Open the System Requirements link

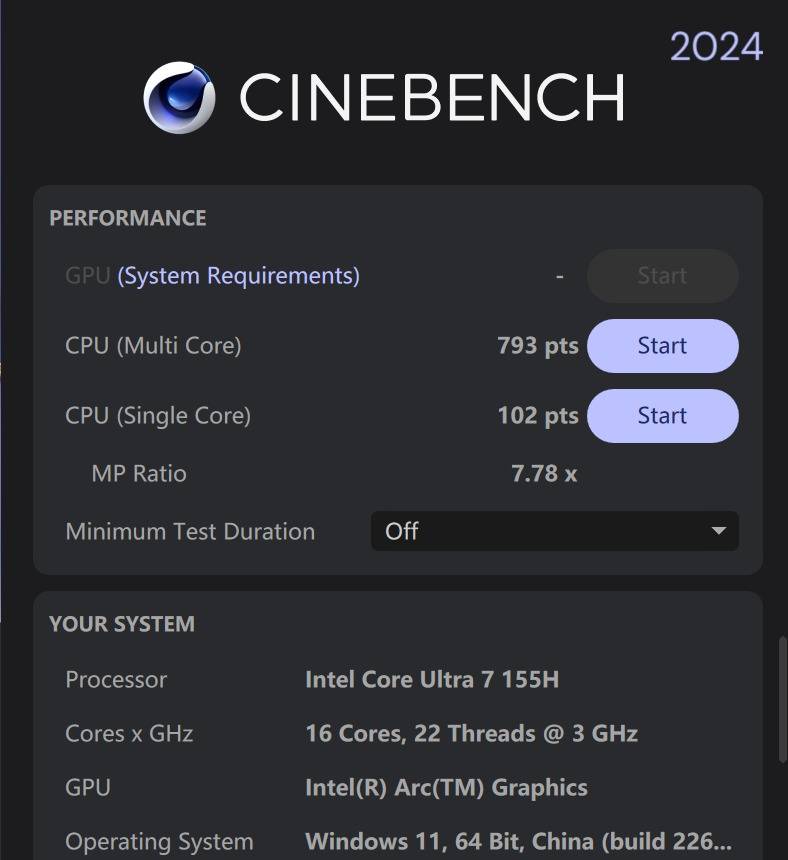238,276
